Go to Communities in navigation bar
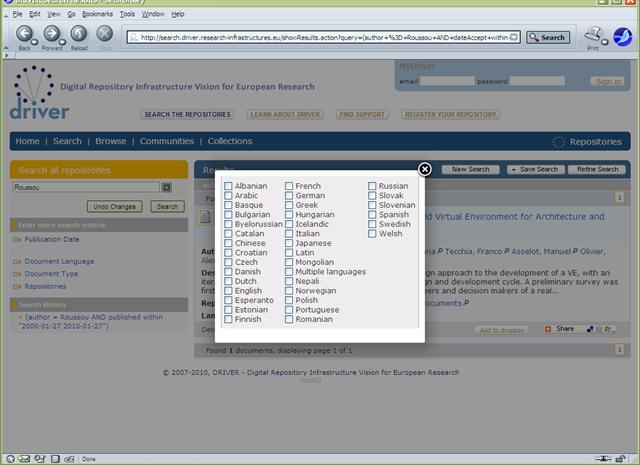 (167, 141)
